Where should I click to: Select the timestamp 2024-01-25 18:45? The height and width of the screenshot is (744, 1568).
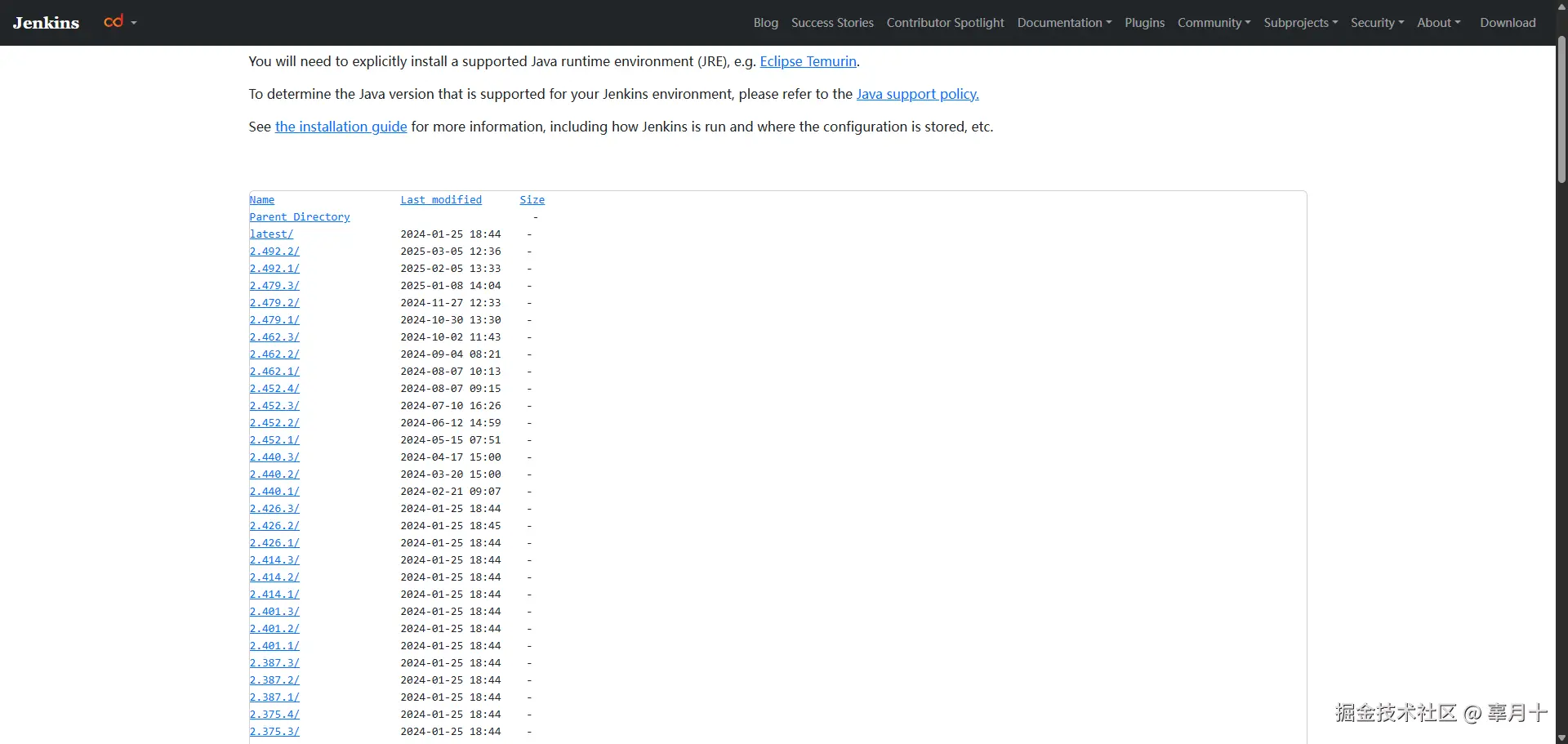[451, 526]
